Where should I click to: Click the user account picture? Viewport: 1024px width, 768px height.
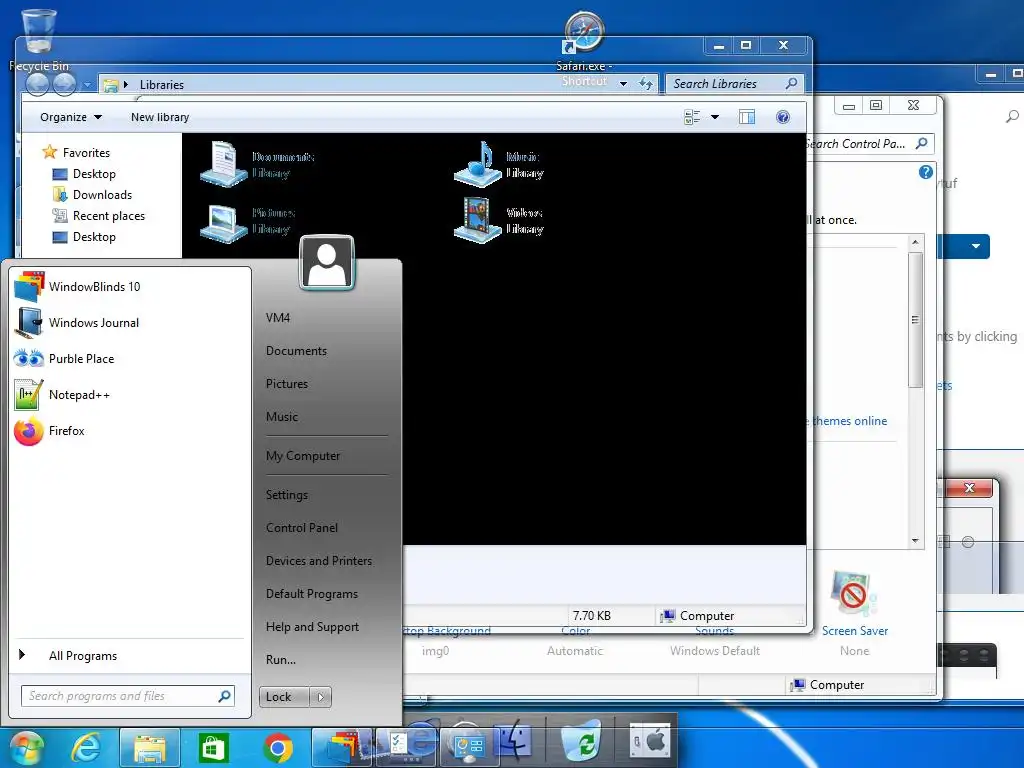click(327, 263)
